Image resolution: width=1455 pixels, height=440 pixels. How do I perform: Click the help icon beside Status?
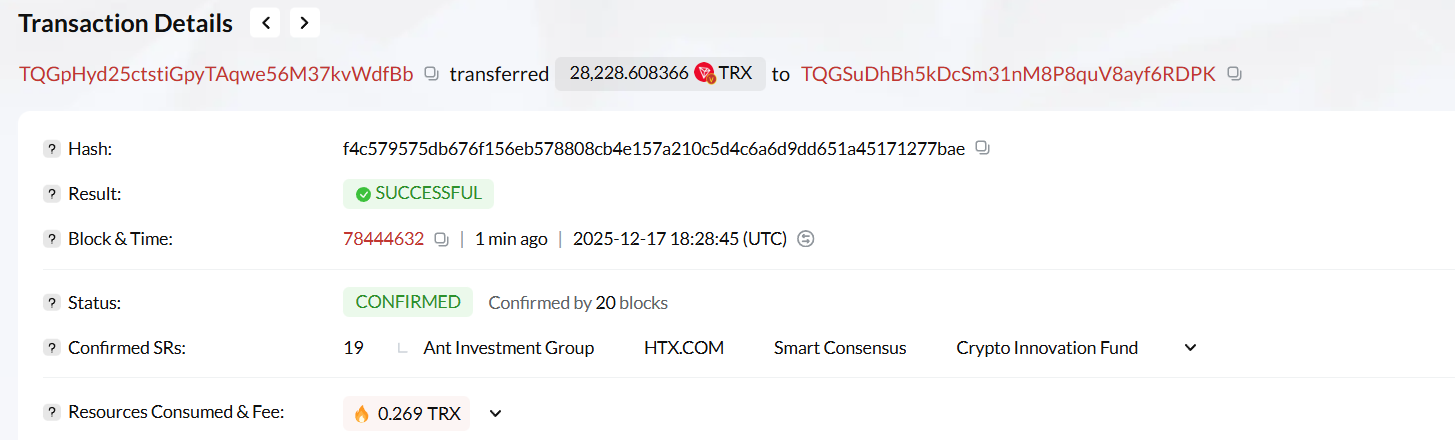52,303
